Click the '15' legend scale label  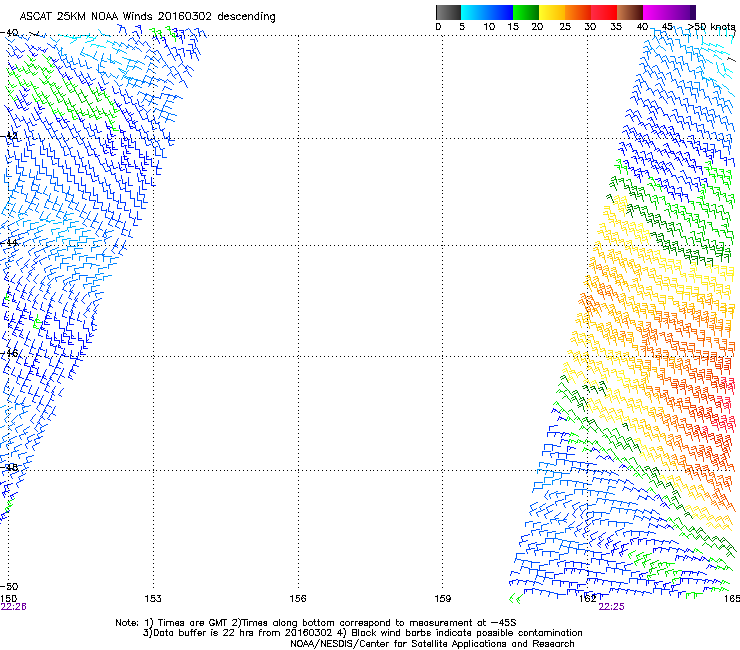point(513,27)
